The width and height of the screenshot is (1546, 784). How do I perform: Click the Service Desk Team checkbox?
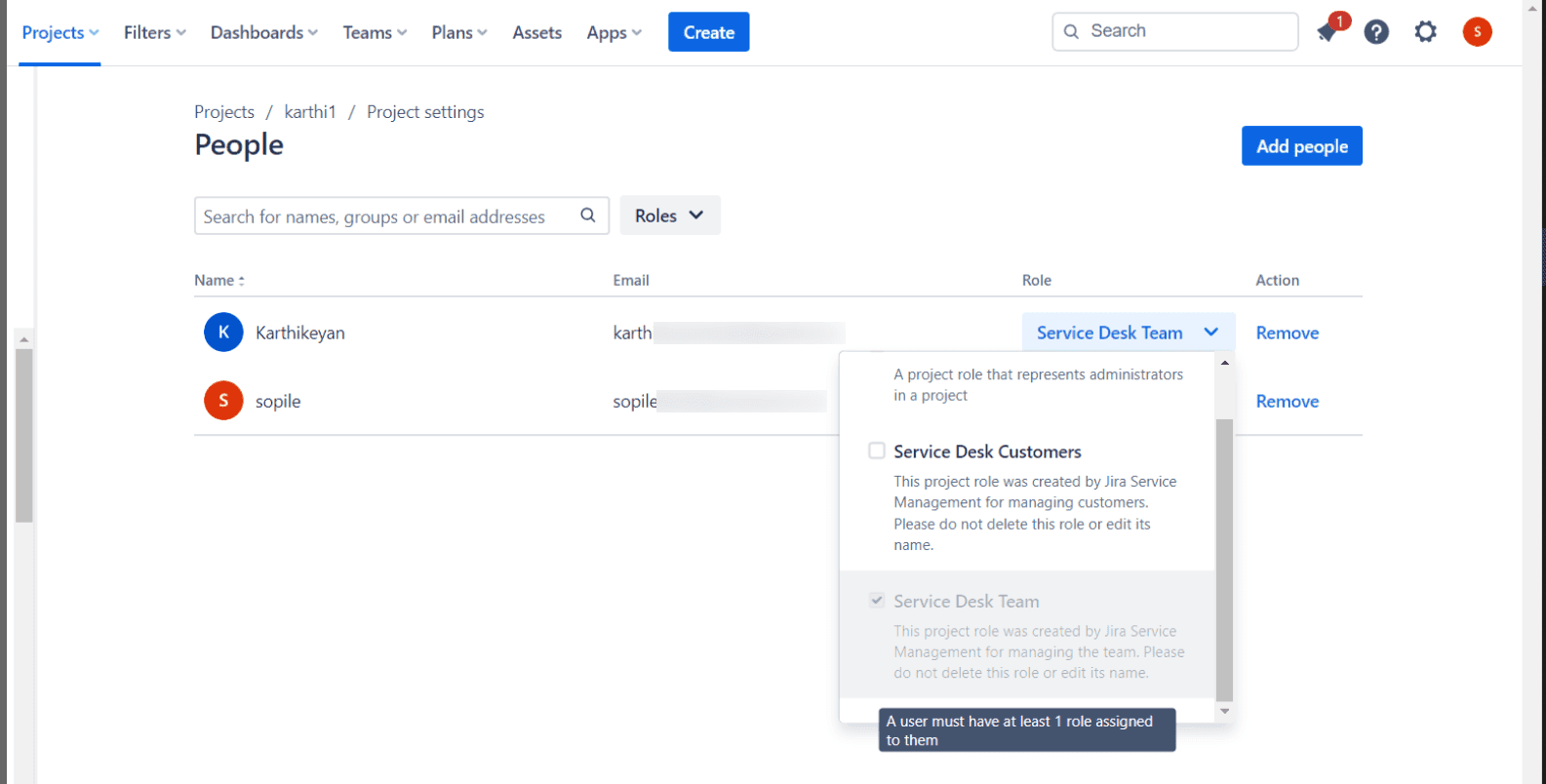(877, 601)
